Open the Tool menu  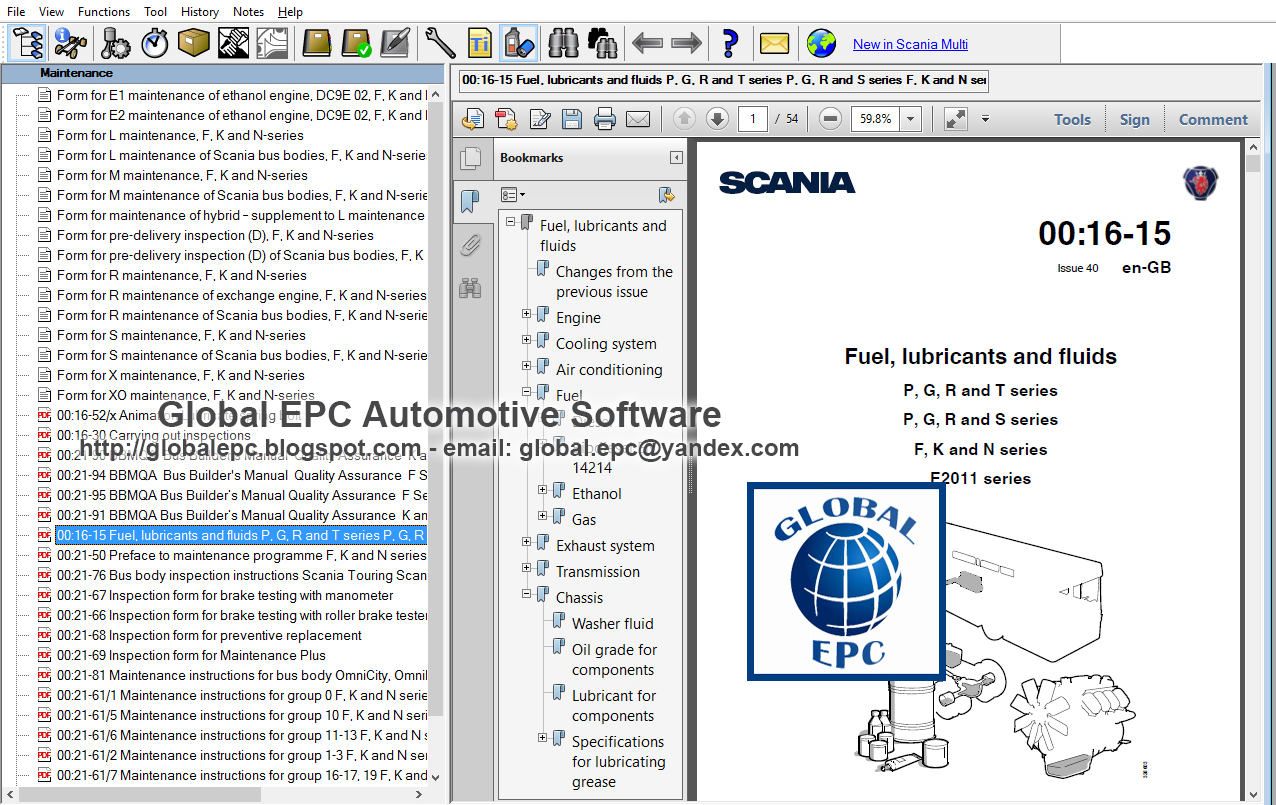156,12
